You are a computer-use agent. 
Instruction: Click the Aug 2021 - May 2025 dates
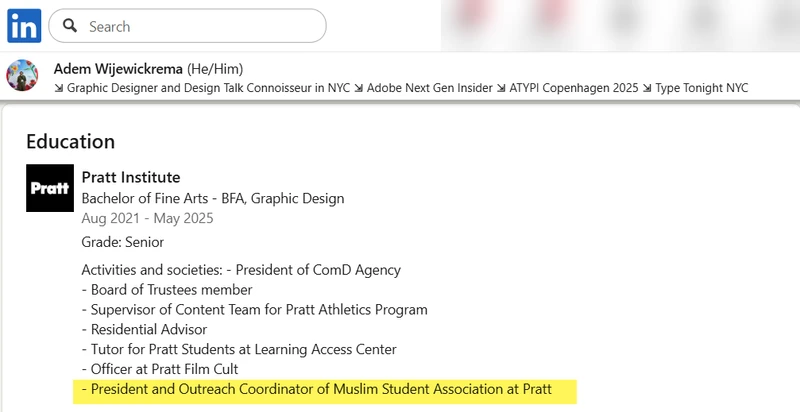[147, 218]
